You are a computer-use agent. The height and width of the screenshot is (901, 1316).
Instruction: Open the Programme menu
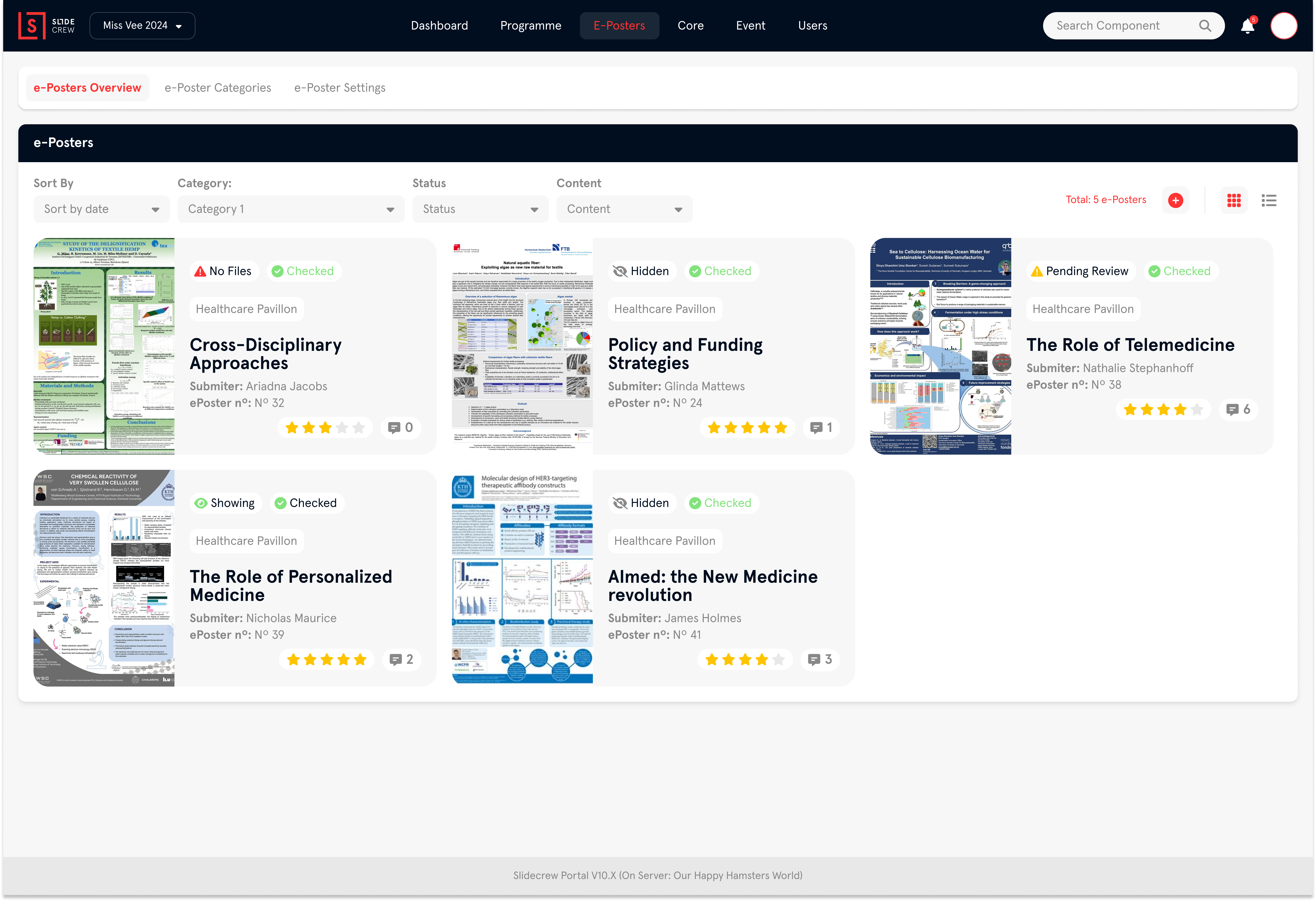tap(531, 26)
